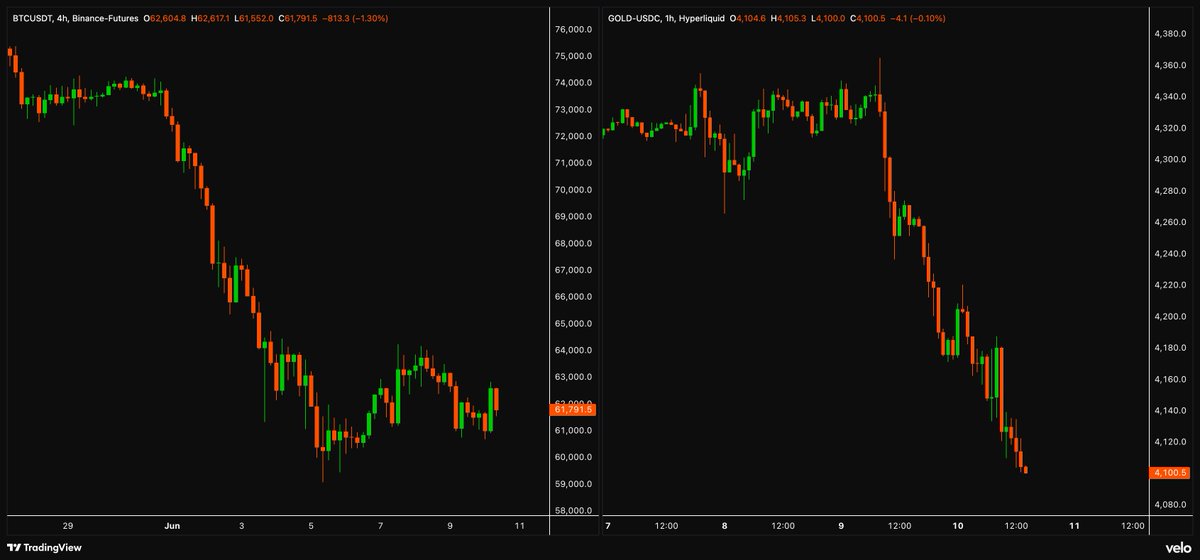The width and height of the screenshot is (1200, 560).
Task: Click the 10 date label on gold chart
Action: tap(958, 525)
